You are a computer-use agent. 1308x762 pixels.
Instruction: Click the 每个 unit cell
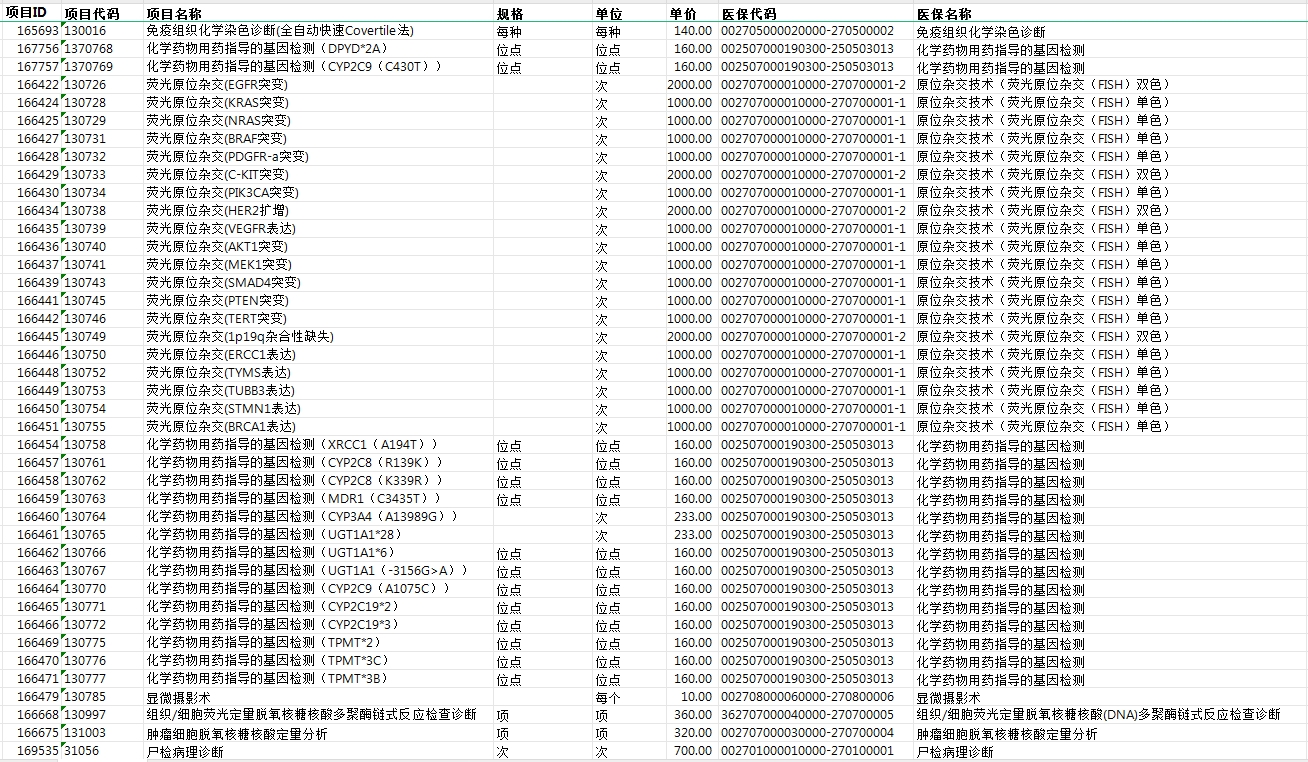click(608, 697)
